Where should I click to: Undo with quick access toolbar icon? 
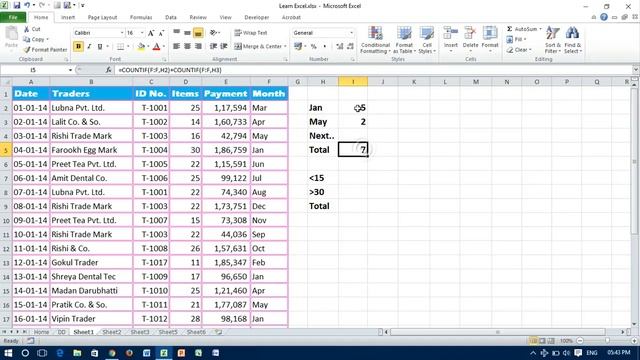coord(27,5)
